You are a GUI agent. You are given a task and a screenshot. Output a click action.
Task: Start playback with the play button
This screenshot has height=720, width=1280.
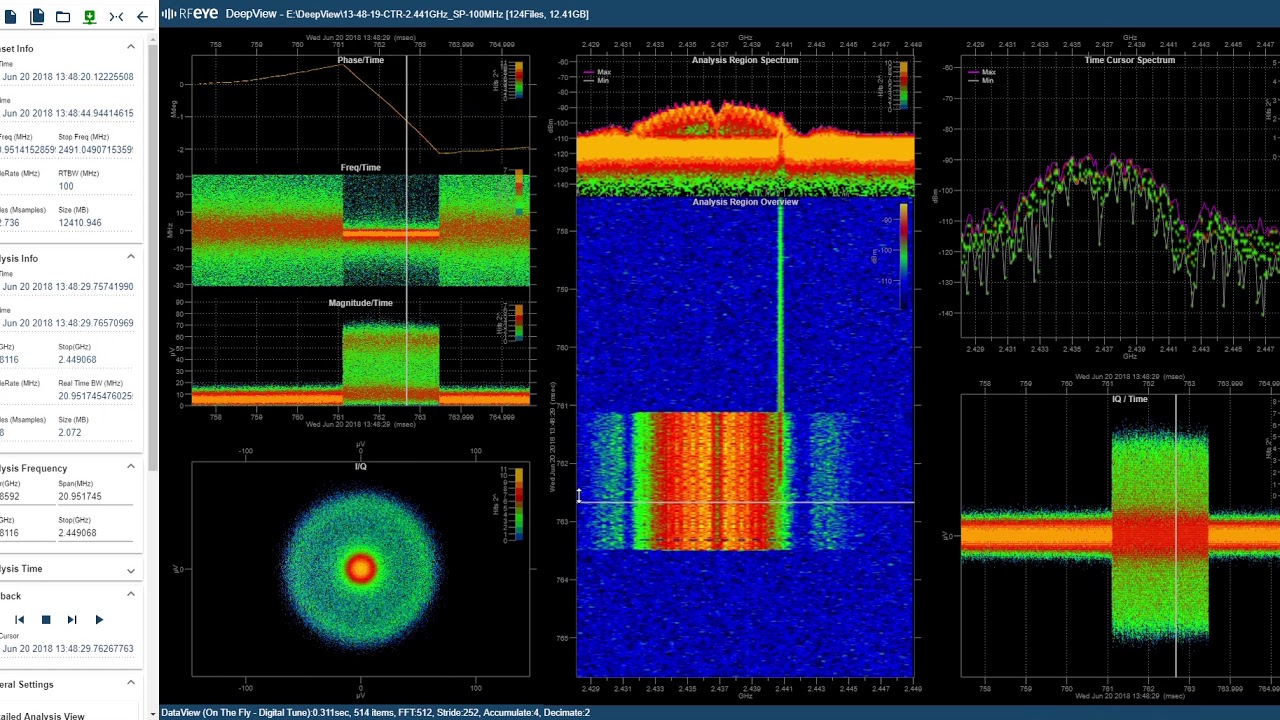tap(99, 620)
